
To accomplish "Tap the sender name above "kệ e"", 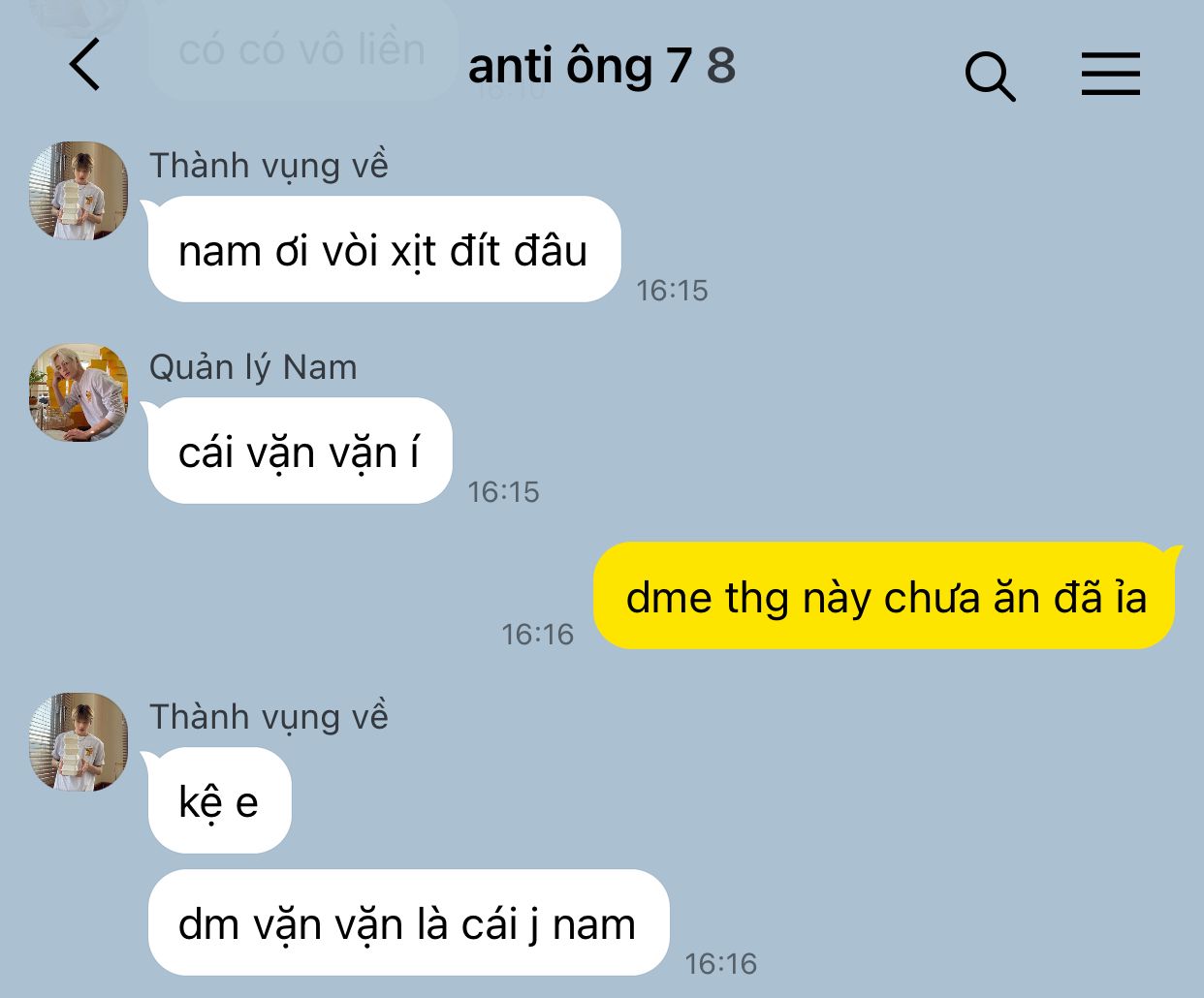I will [x=269, y=717].
